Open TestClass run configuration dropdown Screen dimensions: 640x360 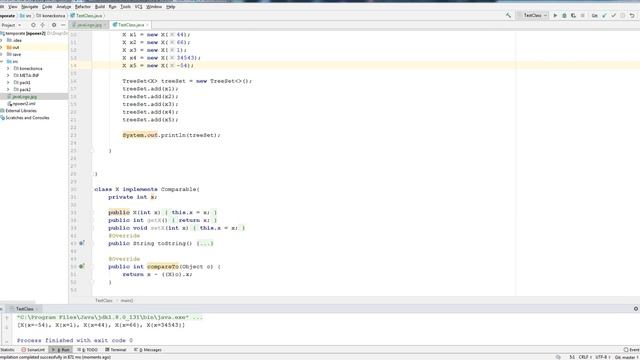(532, 16)
